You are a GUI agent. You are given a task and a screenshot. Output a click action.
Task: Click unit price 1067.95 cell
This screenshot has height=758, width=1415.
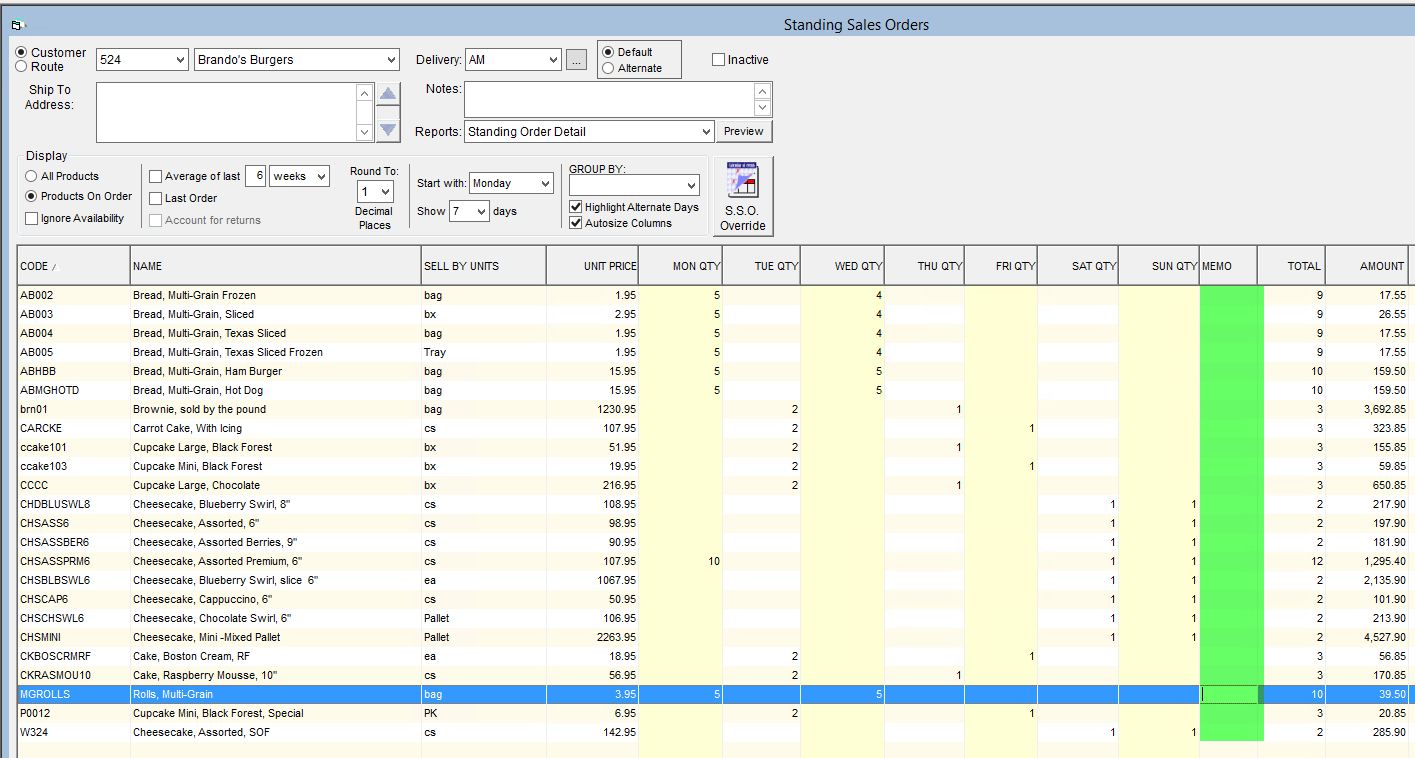pos(593,580)
